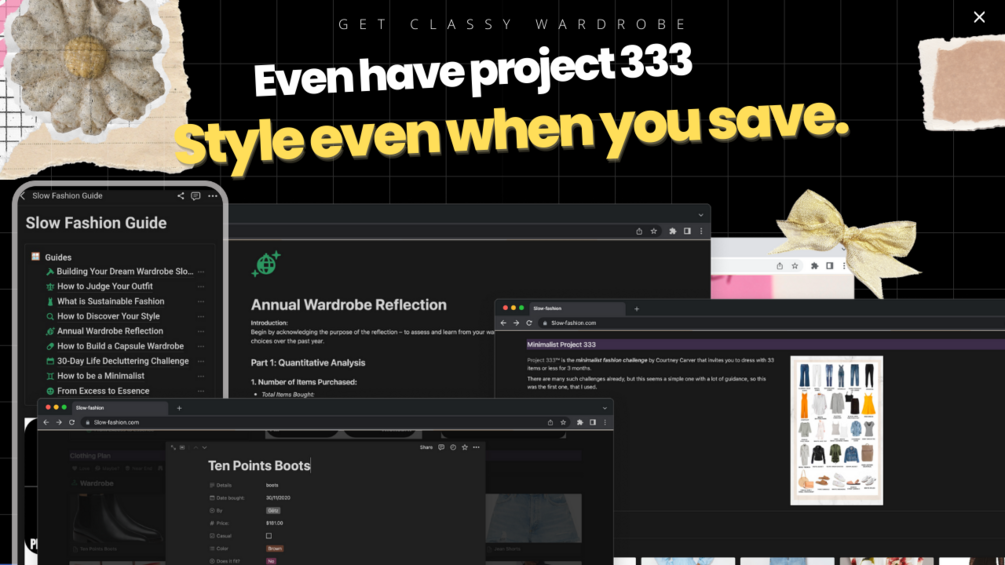1005x565 pixels.
Task: Select Slow-fashion tab in Ten Points Boots window
Action: point(119,407)
